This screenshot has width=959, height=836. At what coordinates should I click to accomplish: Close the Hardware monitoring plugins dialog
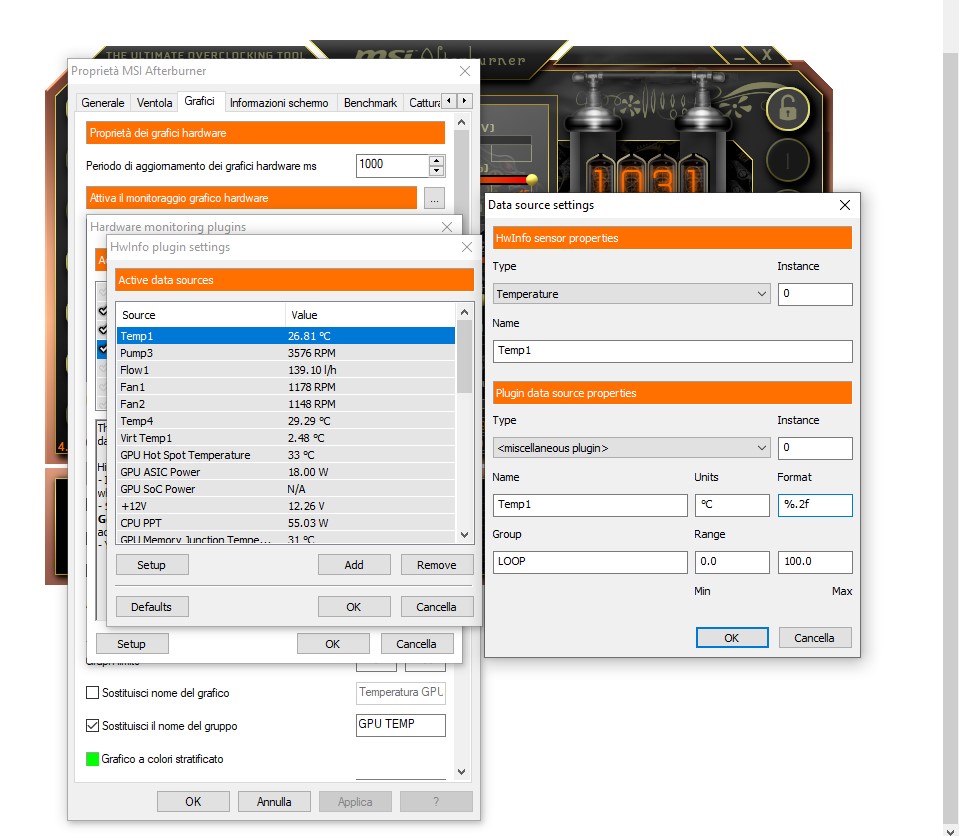(447, 227)
